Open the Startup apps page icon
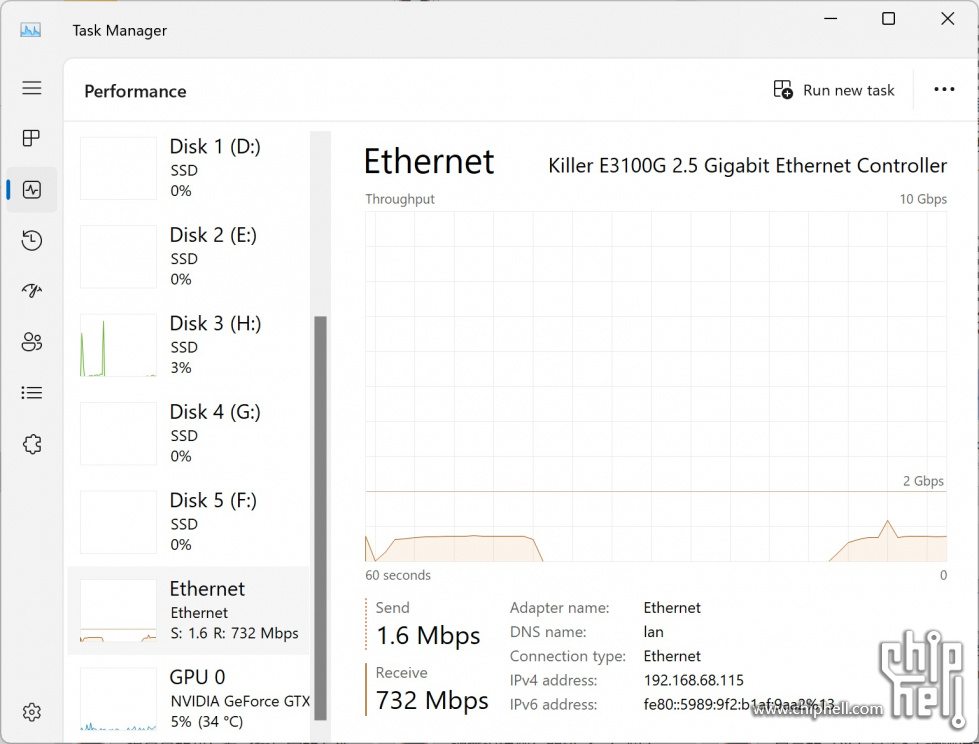979x744 pixels. pyautogui.click(x=32, y=291)
